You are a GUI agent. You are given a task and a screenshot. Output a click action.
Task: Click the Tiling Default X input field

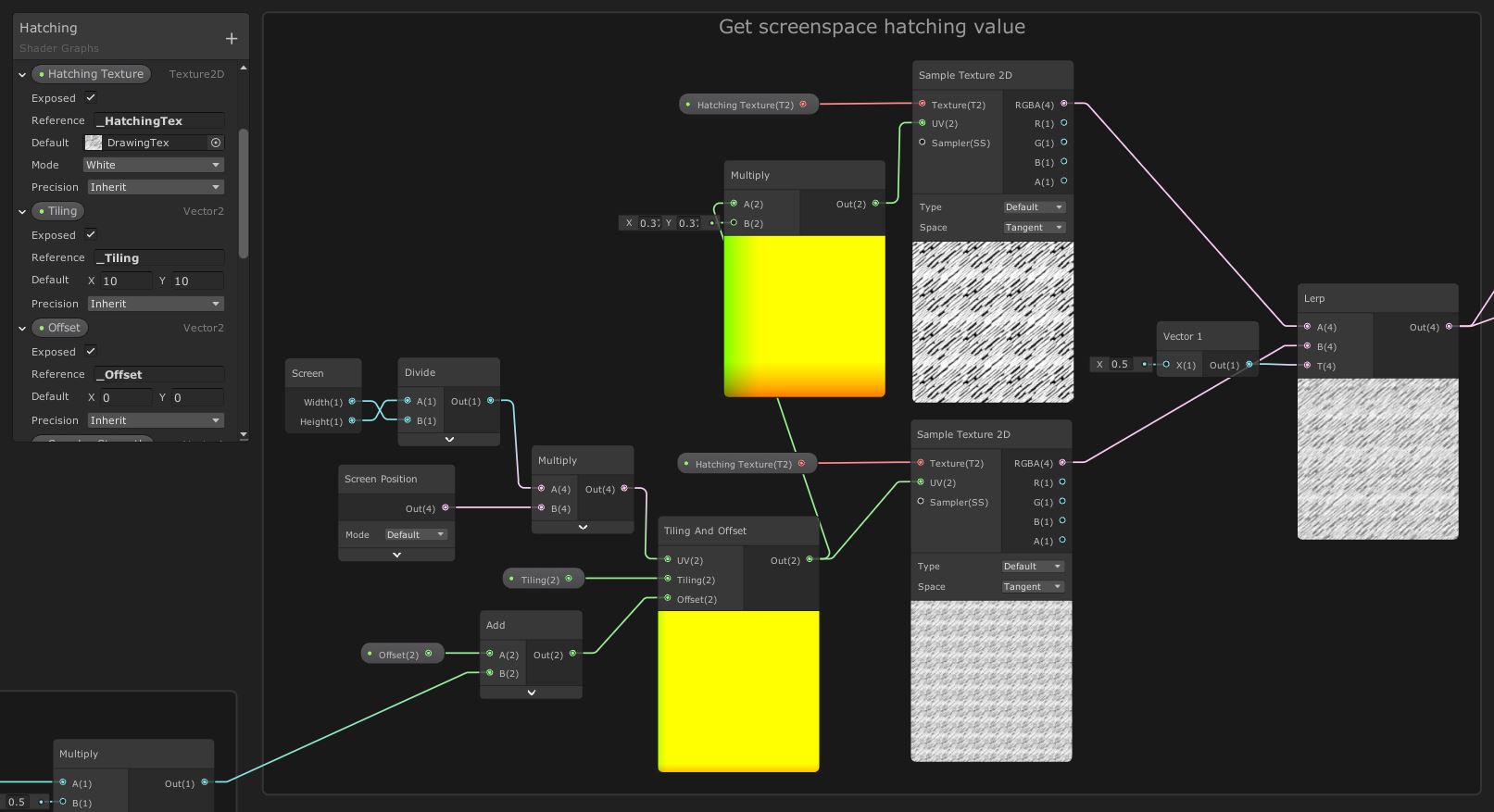pos(125,281)
